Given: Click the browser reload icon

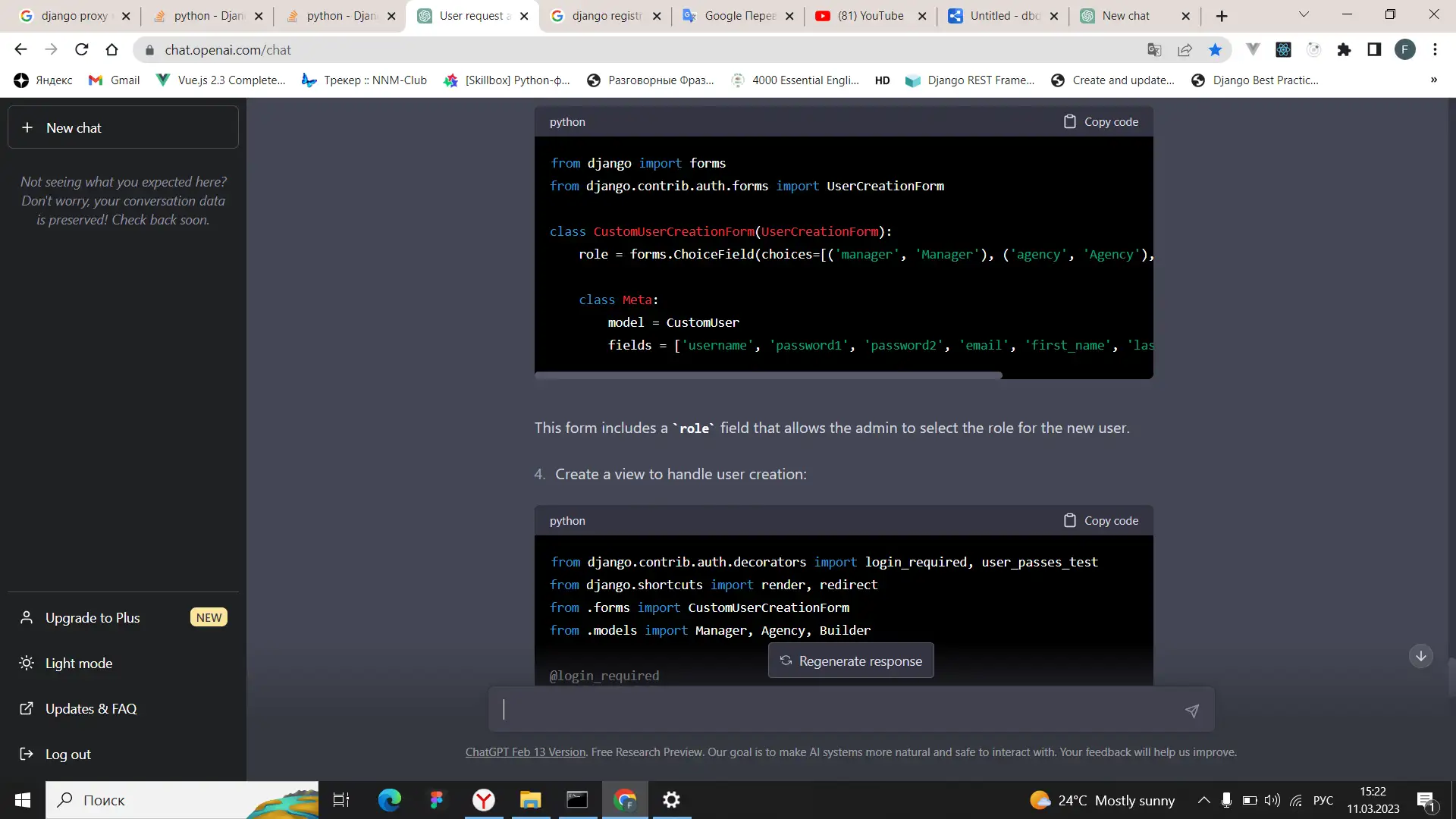Looking at the screenshot, I should 82,50.
